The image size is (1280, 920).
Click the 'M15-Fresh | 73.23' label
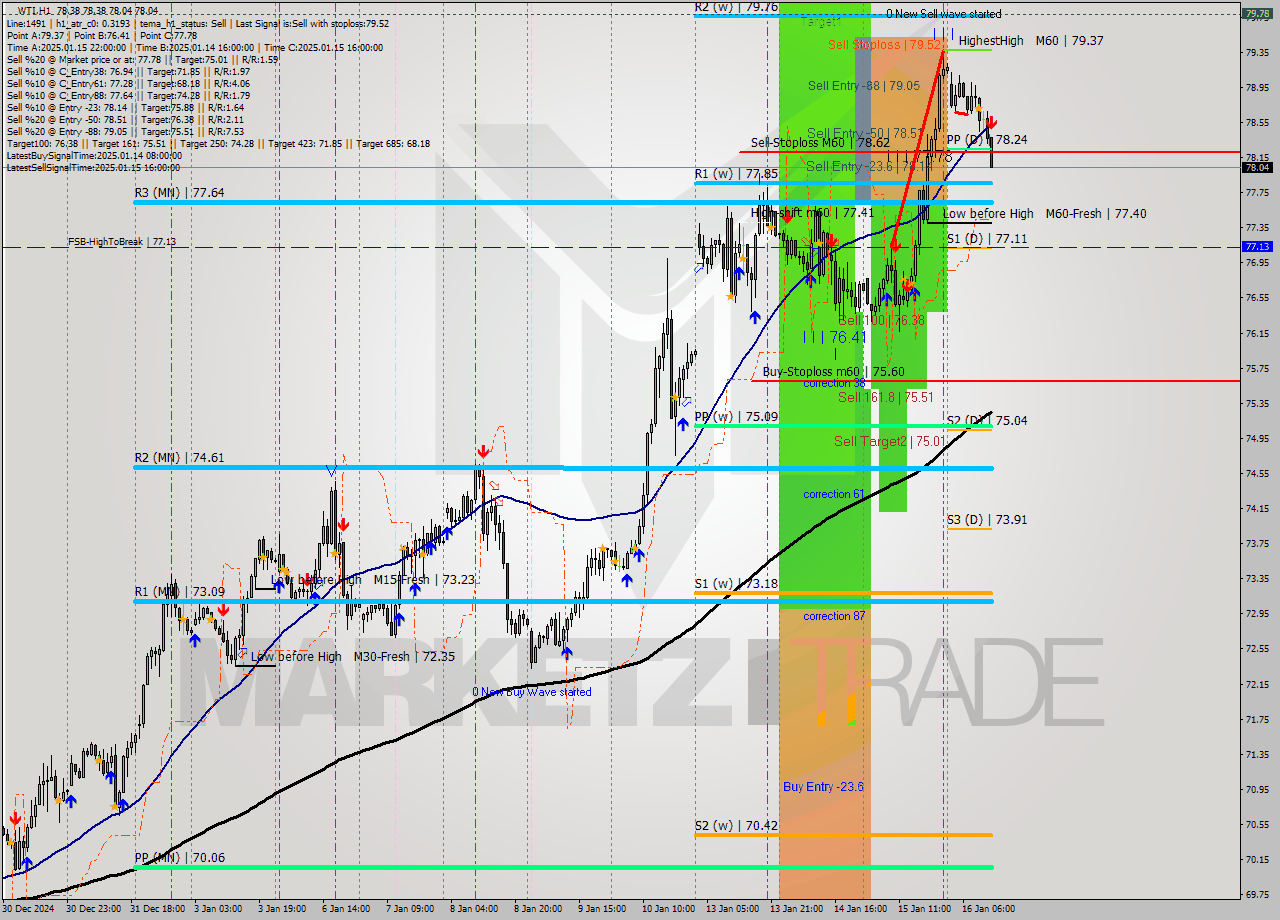coord(424,580)
